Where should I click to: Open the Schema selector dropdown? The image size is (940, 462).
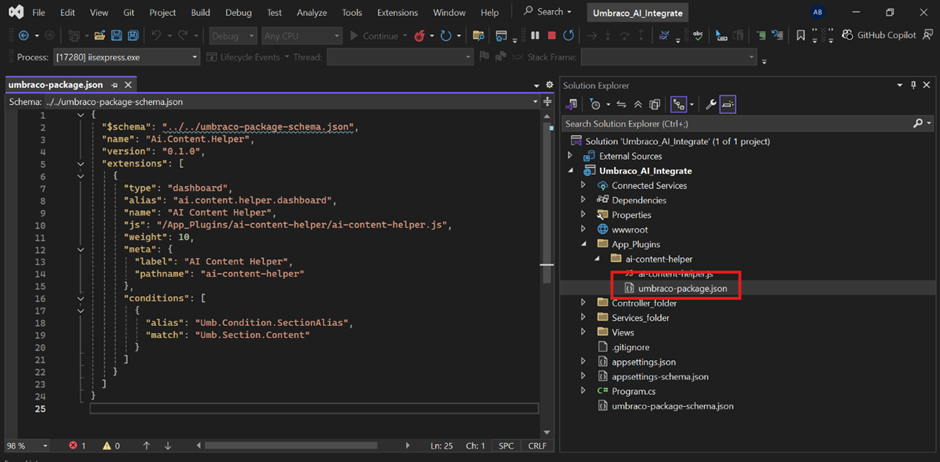click(537, 102)
